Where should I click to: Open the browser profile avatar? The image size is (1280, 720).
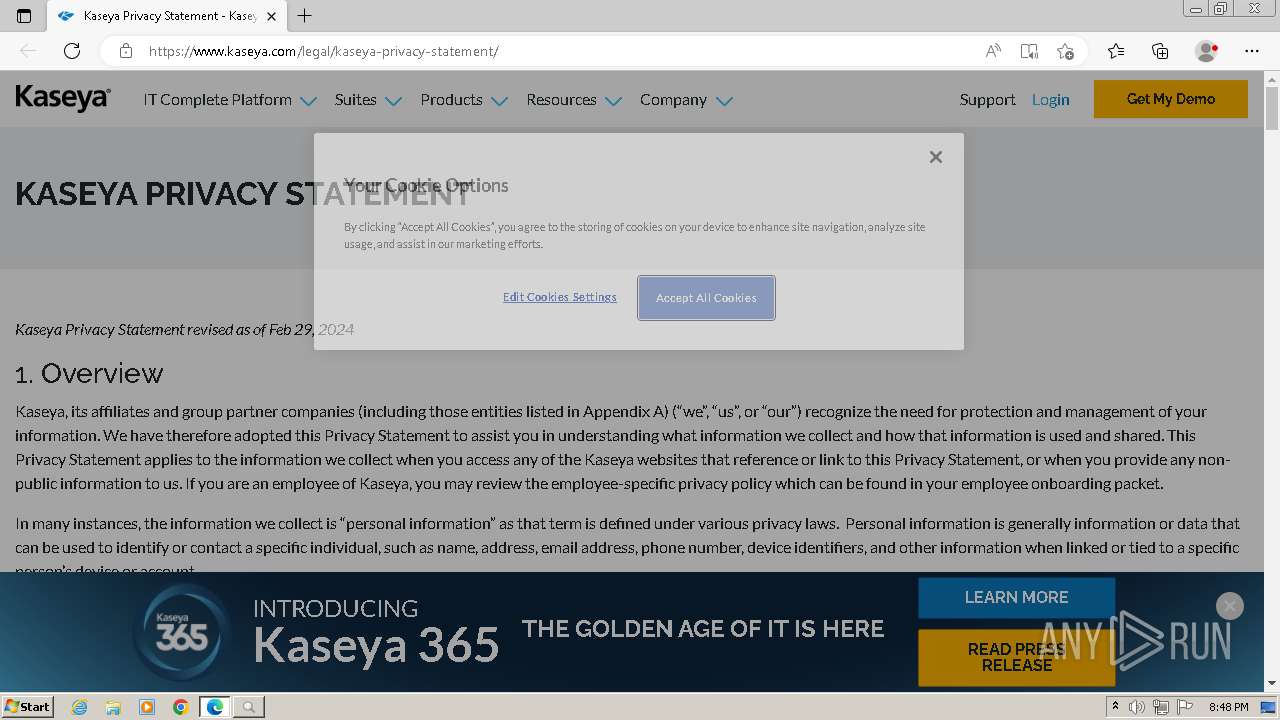click(x=1207, y=51)
